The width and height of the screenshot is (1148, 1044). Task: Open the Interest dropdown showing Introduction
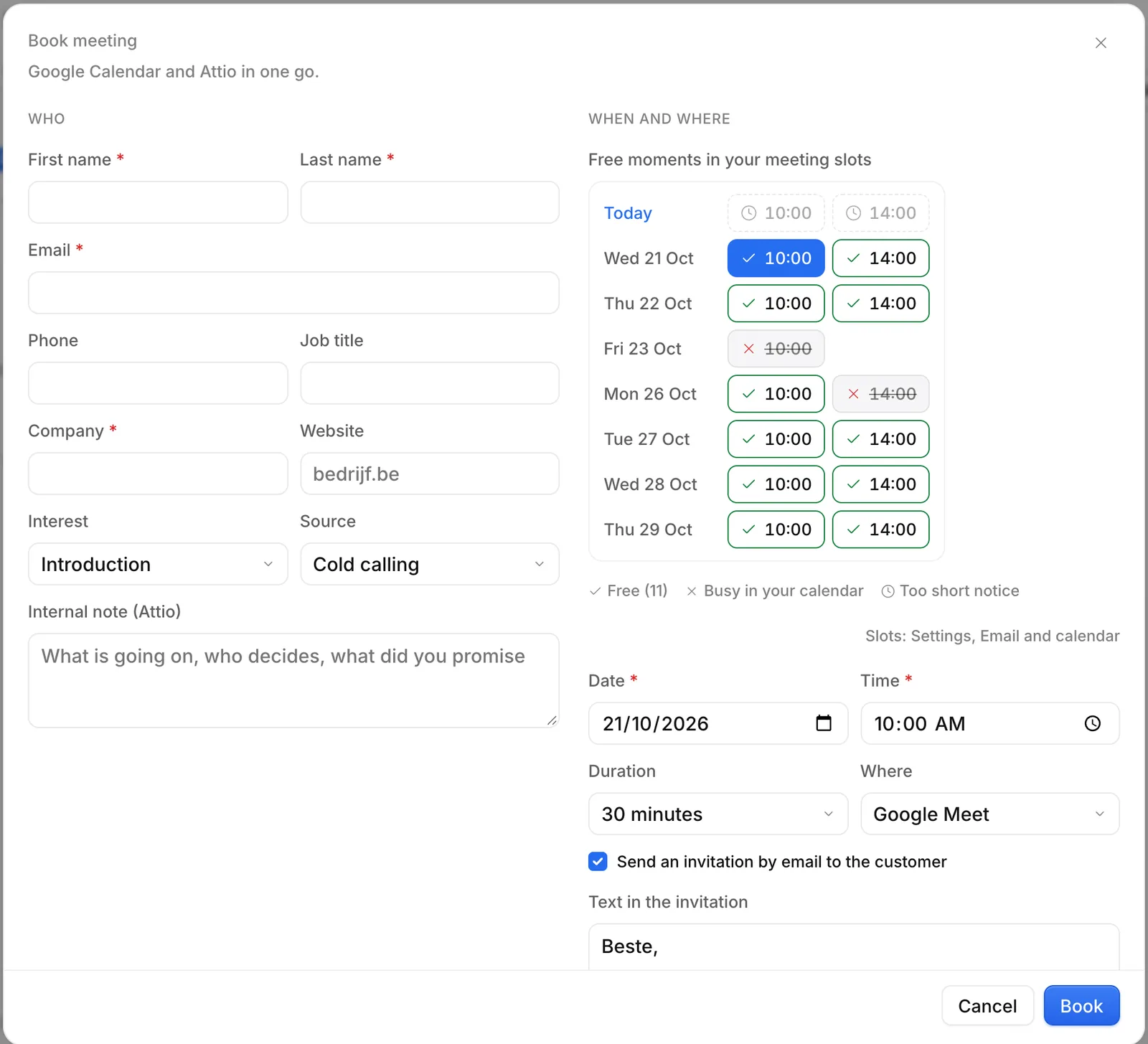click(x=158, y=564)
